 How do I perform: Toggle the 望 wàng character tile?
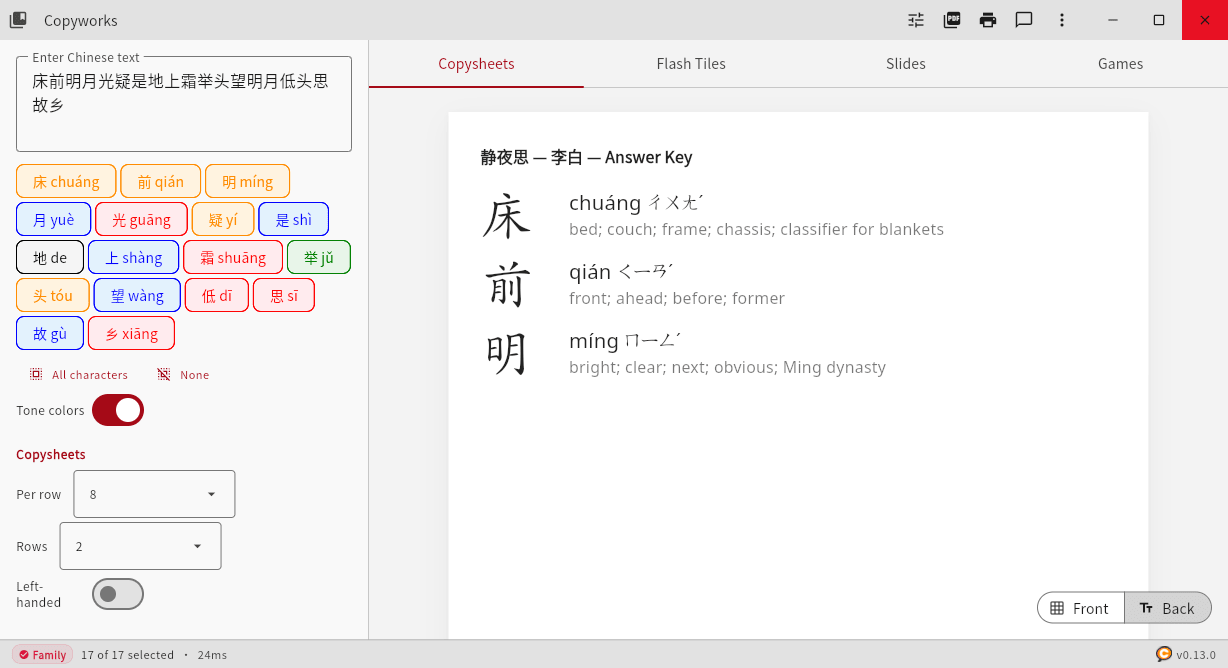(x=137, y=295)
